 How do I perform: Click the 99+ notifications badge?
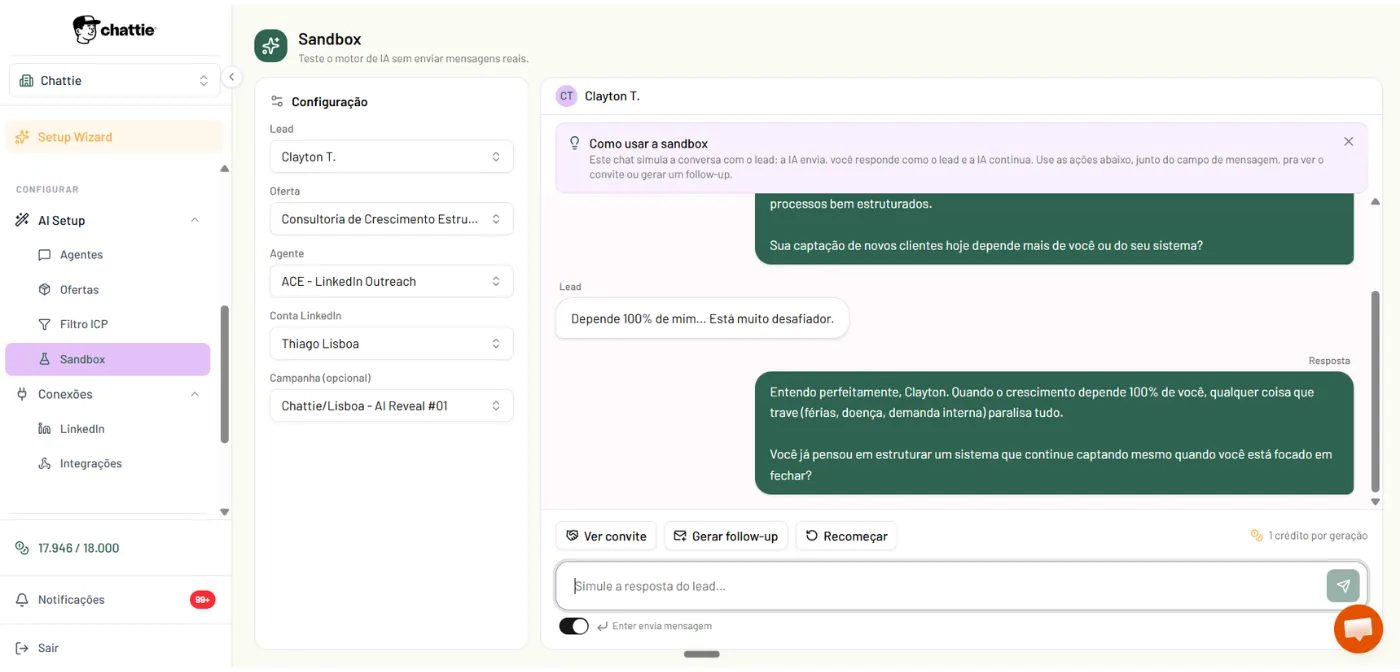202,600
